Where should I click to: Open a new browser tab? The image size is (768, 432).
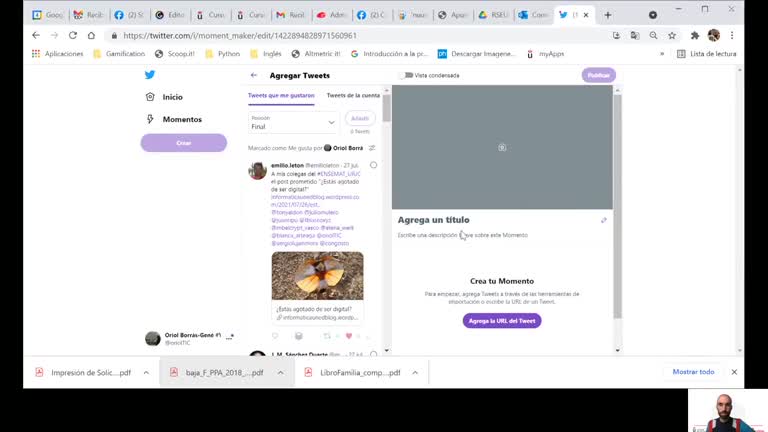608,15
